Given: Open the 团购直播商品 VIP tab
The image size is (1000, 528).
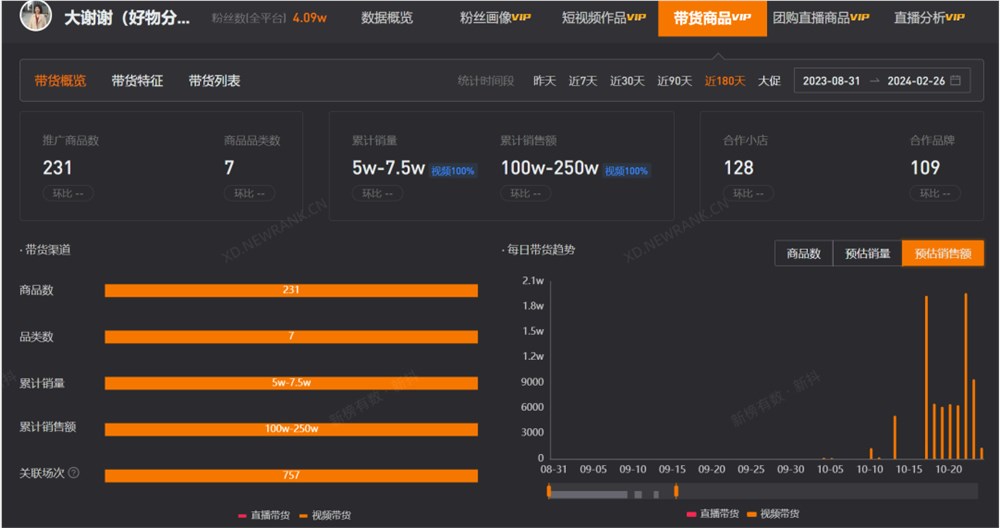Looking at the screenshot, I should 821,18.
